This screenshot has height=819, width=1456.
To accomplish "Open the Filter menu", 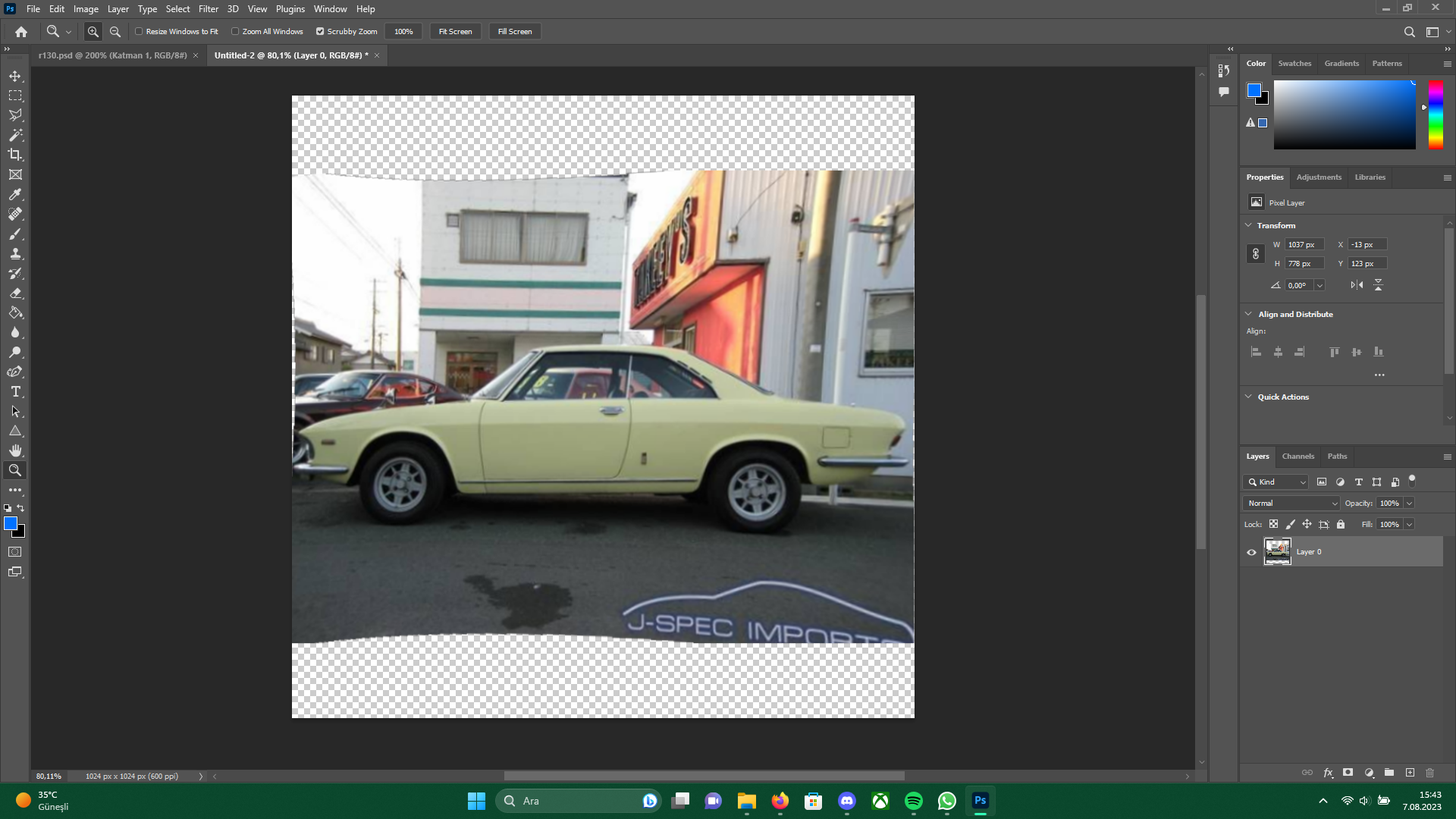I will tap(208, 9).
